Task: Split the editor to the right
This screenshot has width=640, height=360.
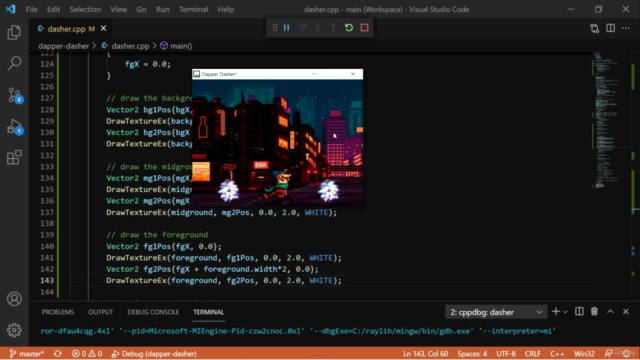Action: tap(611, 28)
